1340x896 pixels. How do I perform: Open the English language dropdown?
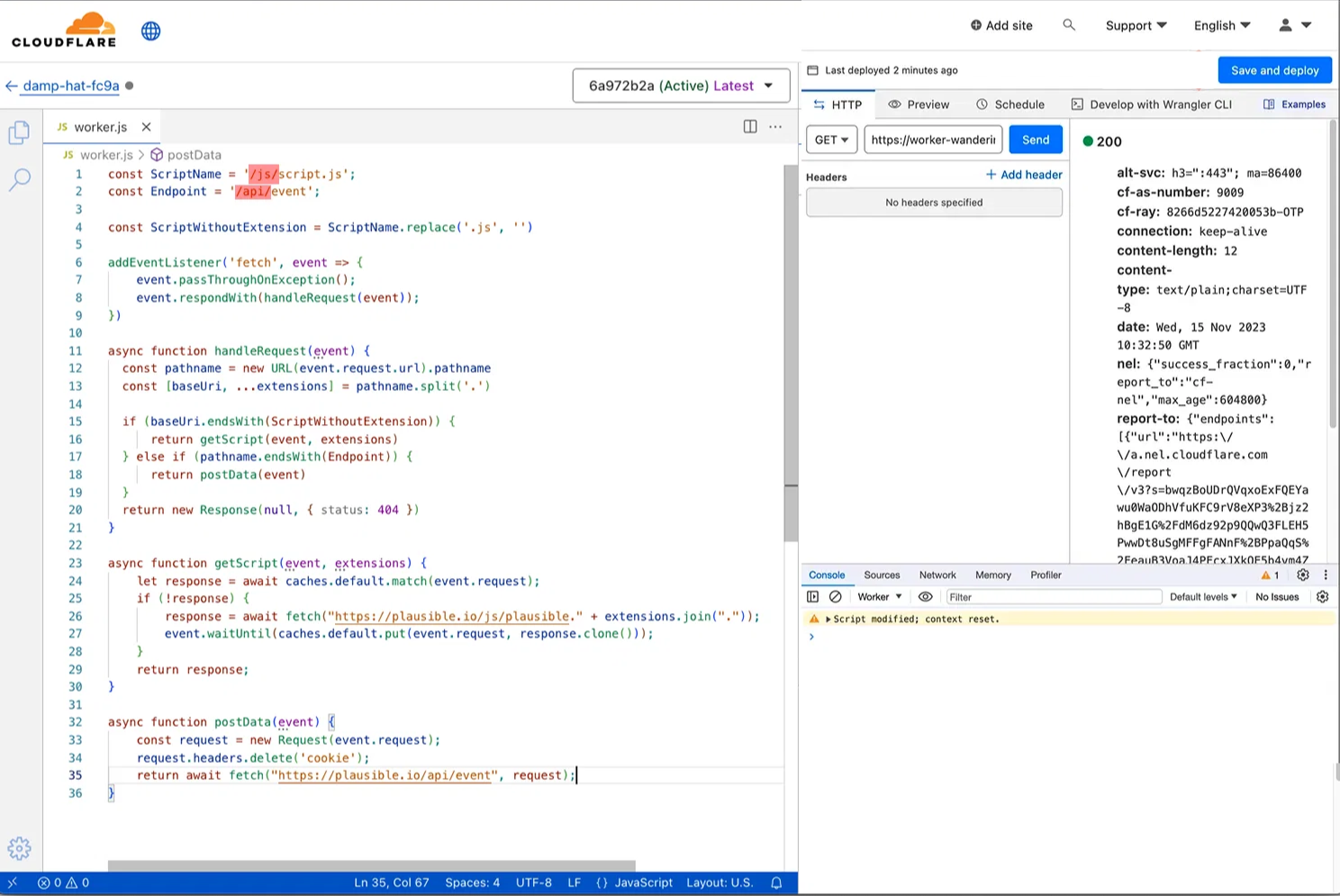pos(1222,25)
